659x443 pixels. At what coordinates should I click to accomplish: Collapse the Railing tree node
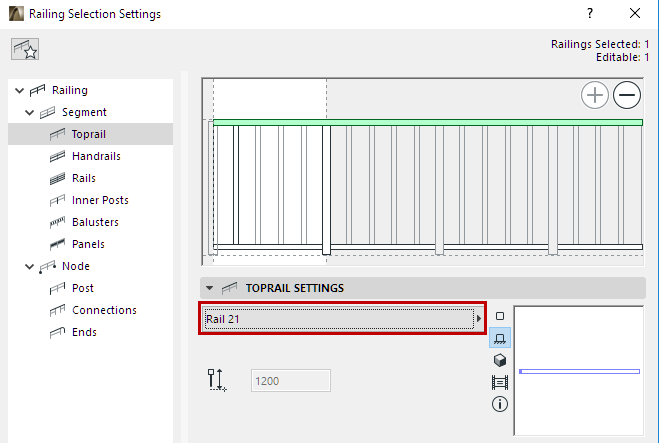[19, 90]
